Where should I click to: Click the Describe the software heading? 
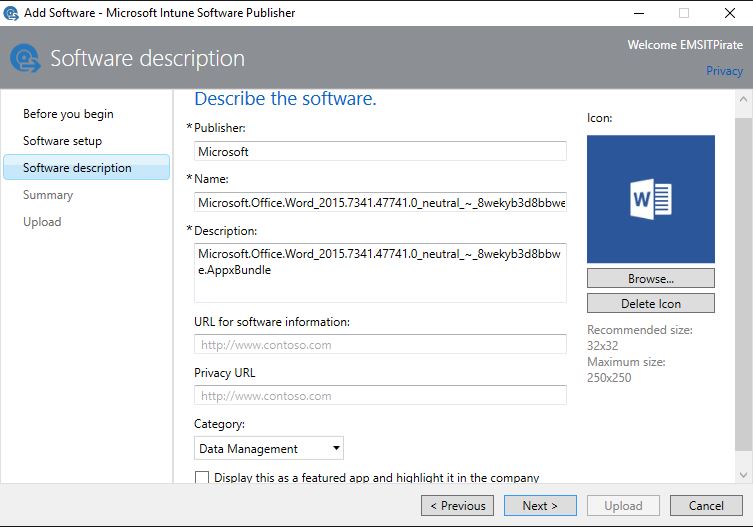tap(285, 98)
